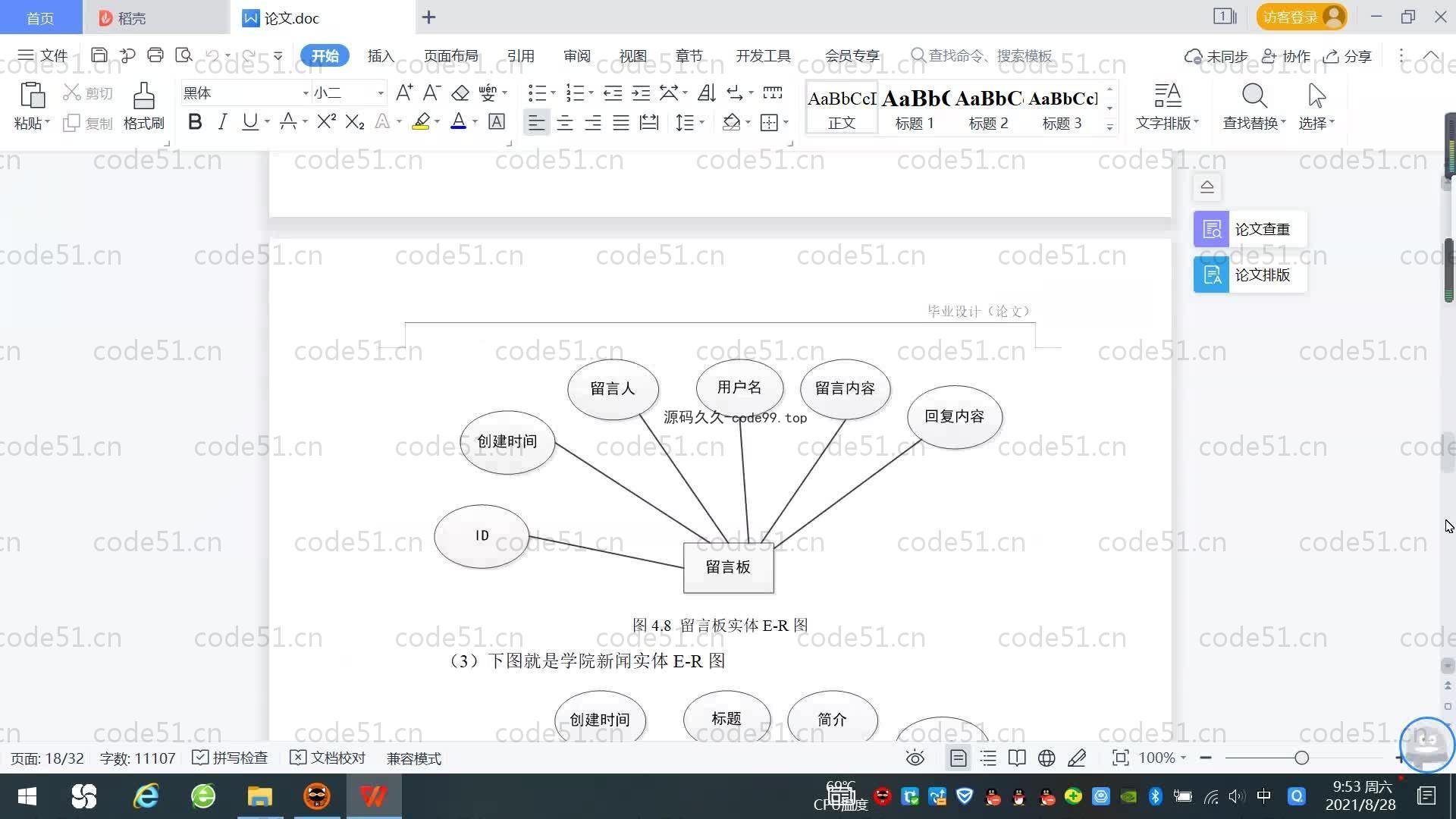Expand the numbered list options arrow

(x=591, y=93)
